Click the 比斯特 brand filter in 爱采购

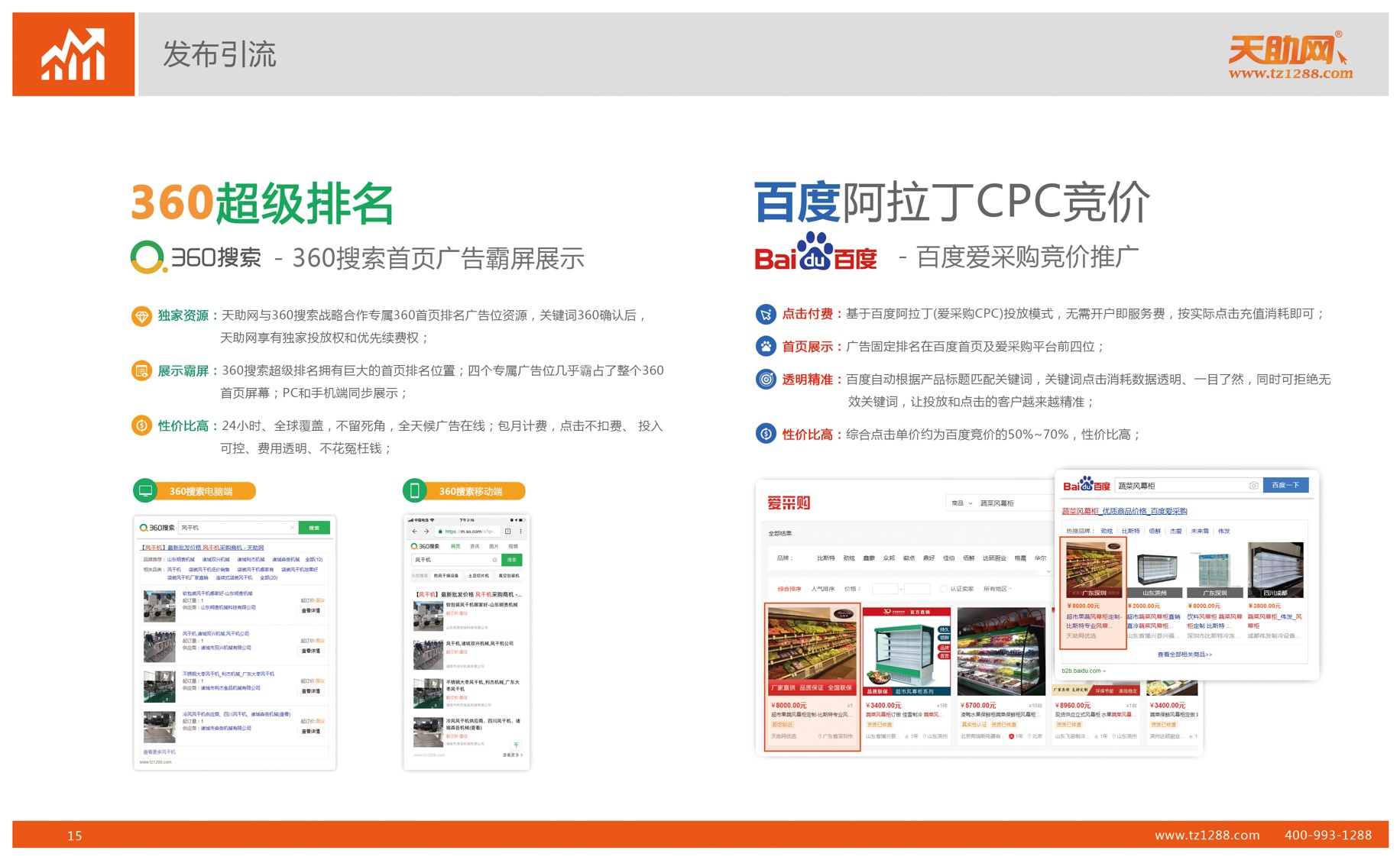pyautogui.click(x=826, y=558)
